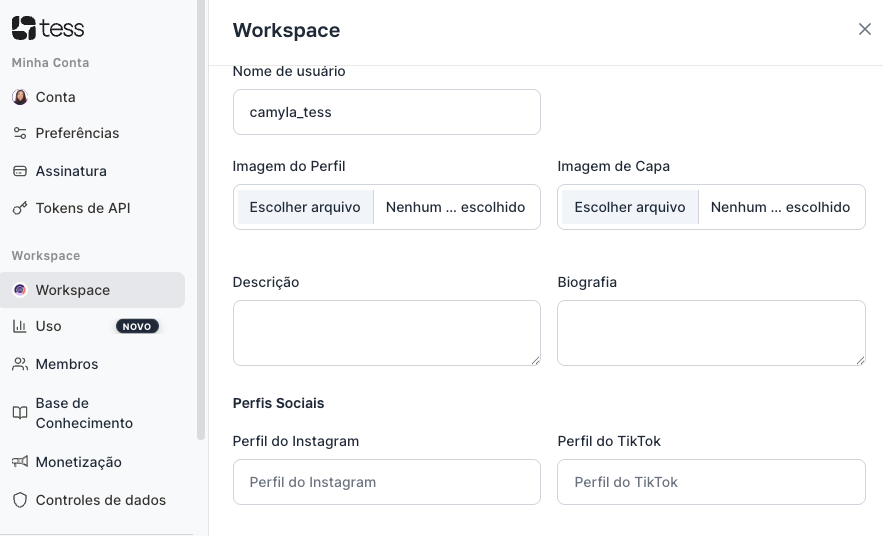
Task: Click the Monetização megaphone icon
Action: click(x=20, y=462)
